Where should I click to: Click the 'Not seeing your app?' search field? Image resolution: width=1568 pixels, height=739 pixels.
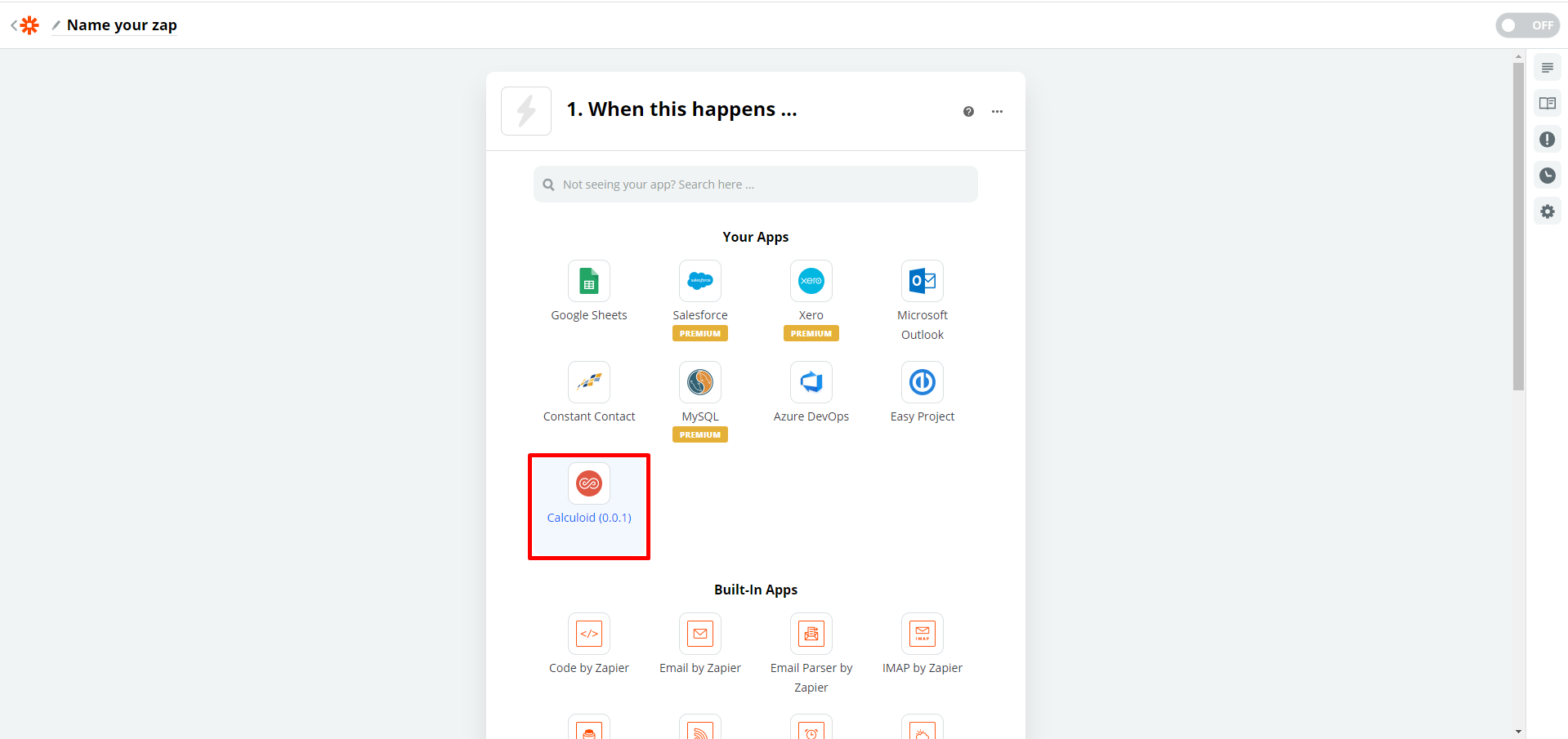coord(756,185)
